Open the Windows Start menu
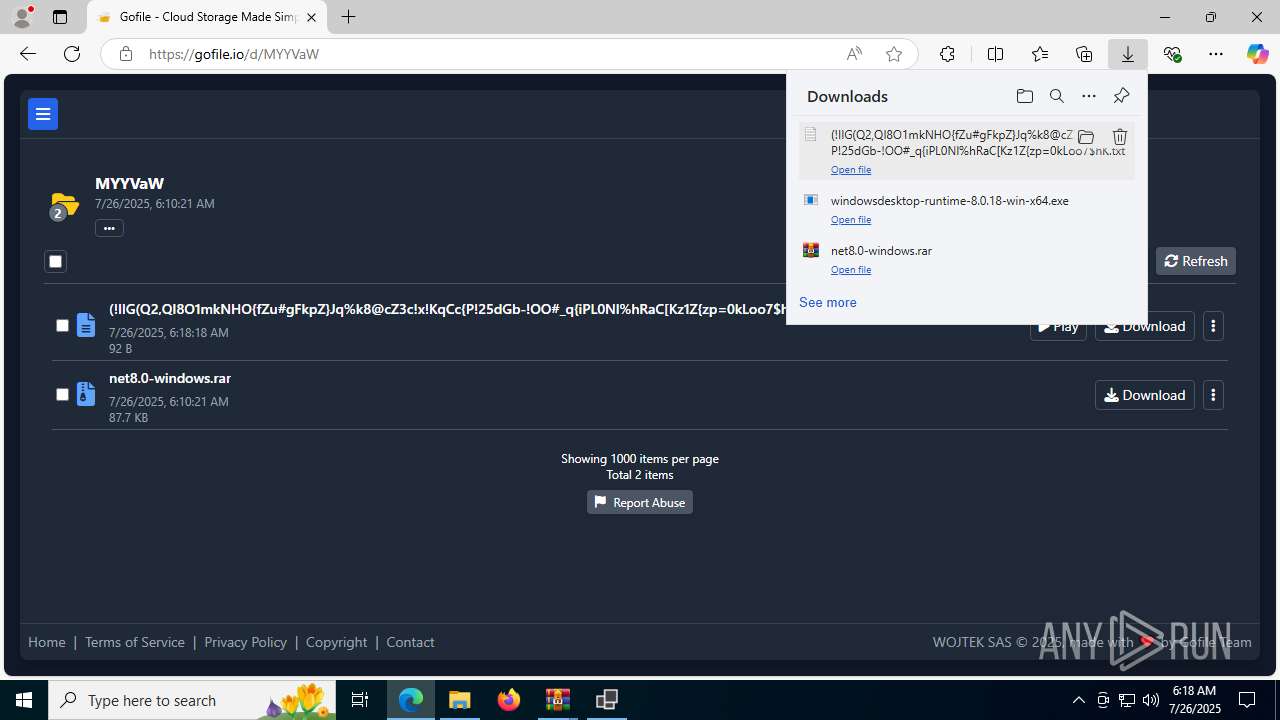Viewport: 1280px width, 720px height. pyautogui.click(x=24, y=700)
